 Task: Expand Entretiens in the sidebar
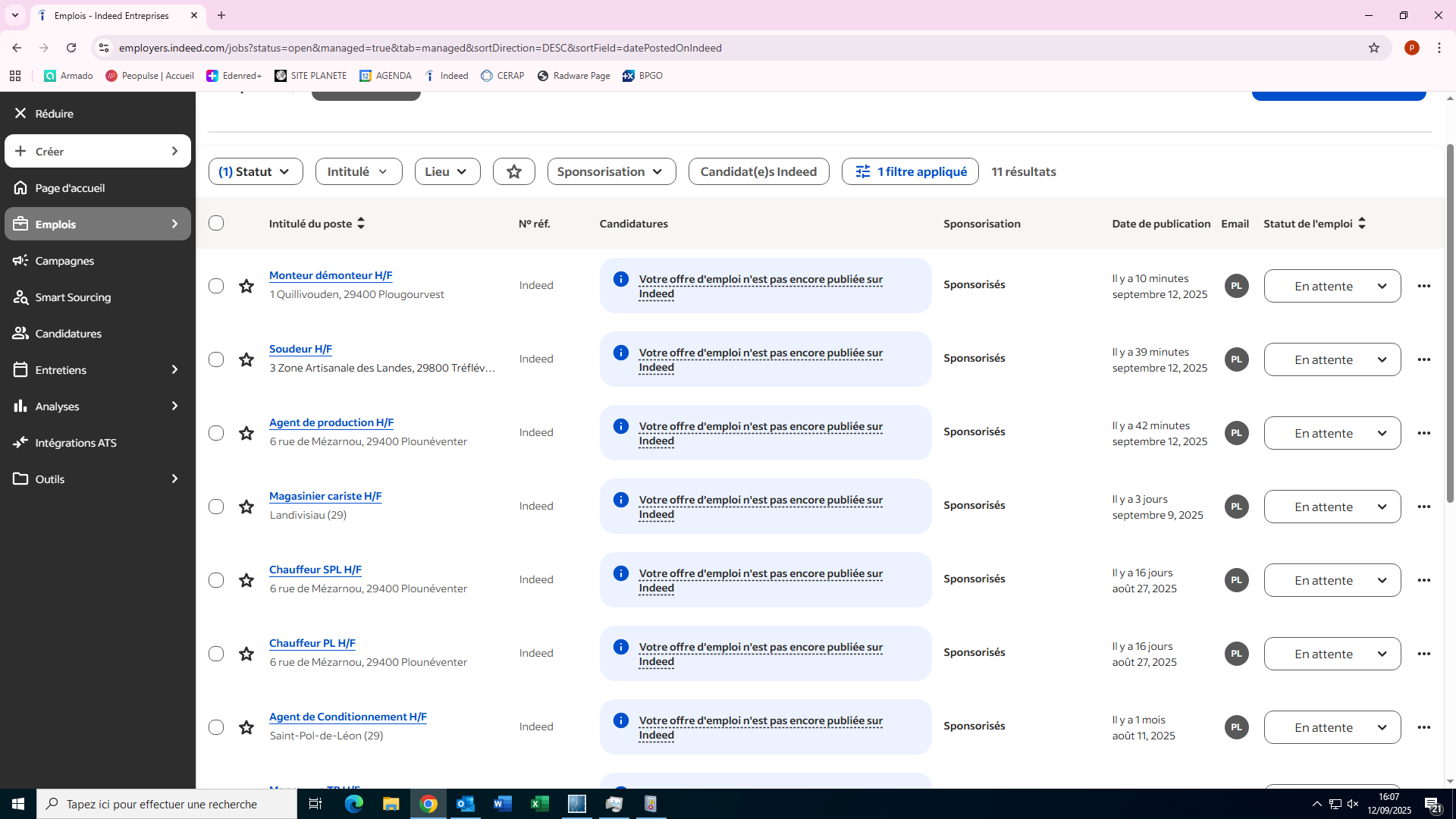(x=98, y=370)
